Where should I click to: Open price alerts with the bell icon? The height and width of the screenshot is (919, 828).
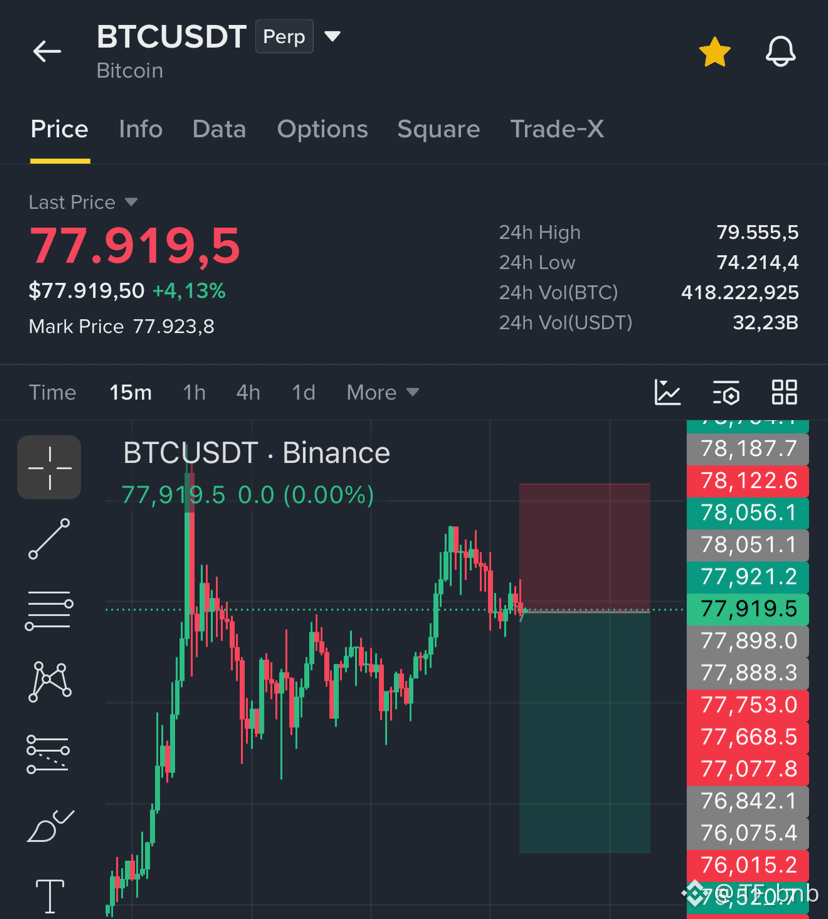pos(781,51)
